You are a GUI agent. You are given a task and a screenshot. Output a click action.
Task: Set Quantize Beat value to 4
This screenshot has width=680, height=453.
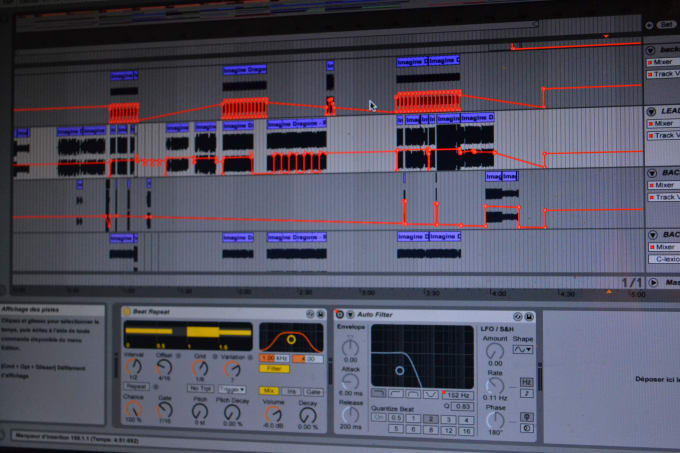(x=466, y=420)
